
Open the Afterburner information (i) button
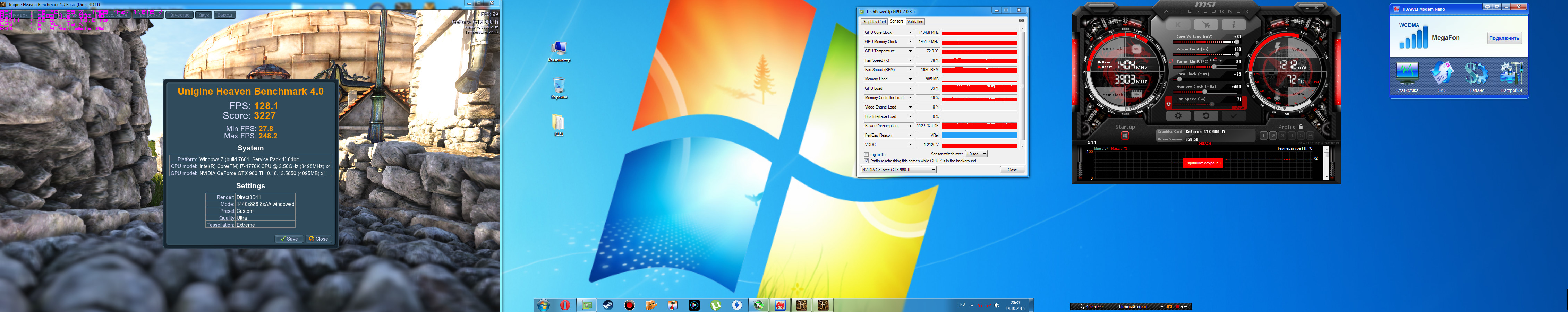[1234, 25]
